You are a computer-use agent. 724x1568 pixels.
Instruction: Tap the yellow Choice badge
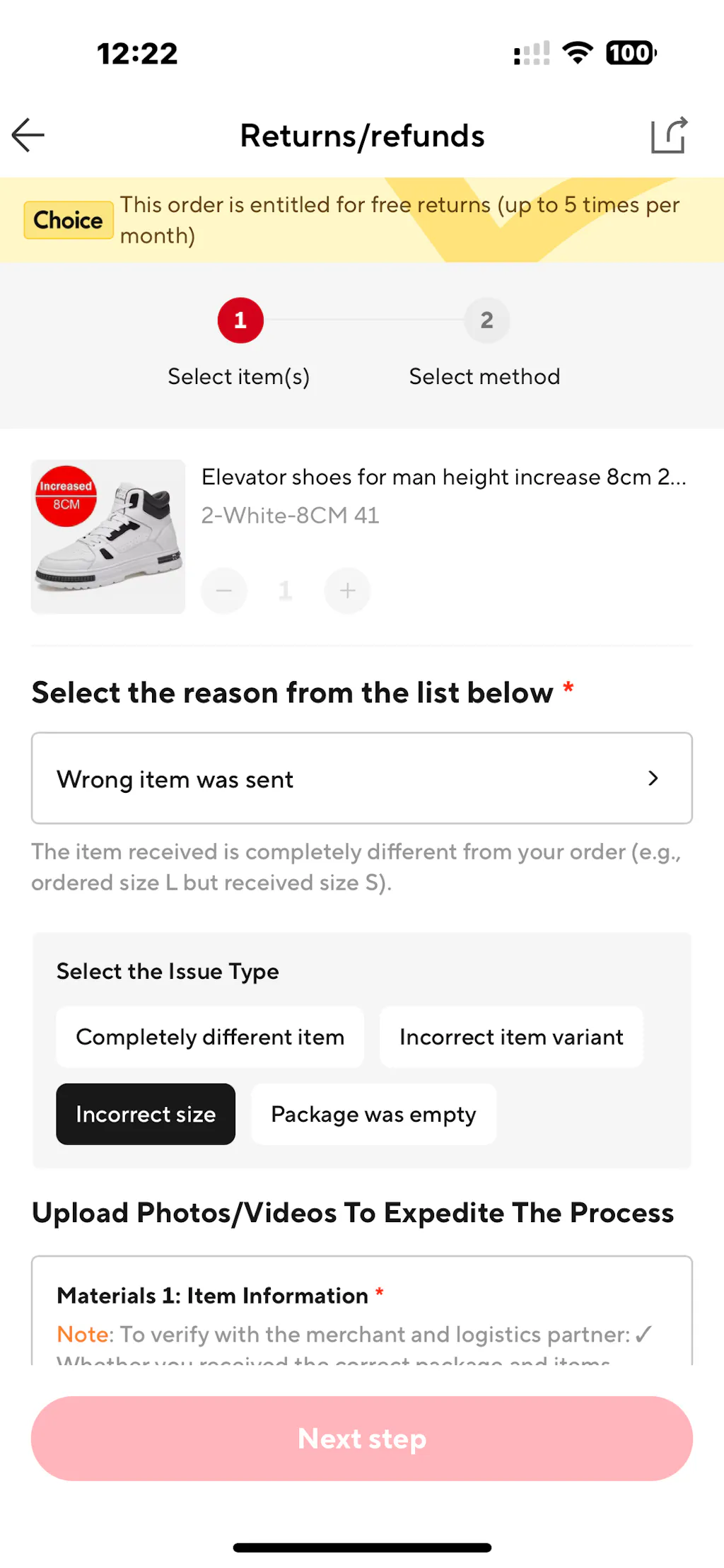click(x=69, y=220)
